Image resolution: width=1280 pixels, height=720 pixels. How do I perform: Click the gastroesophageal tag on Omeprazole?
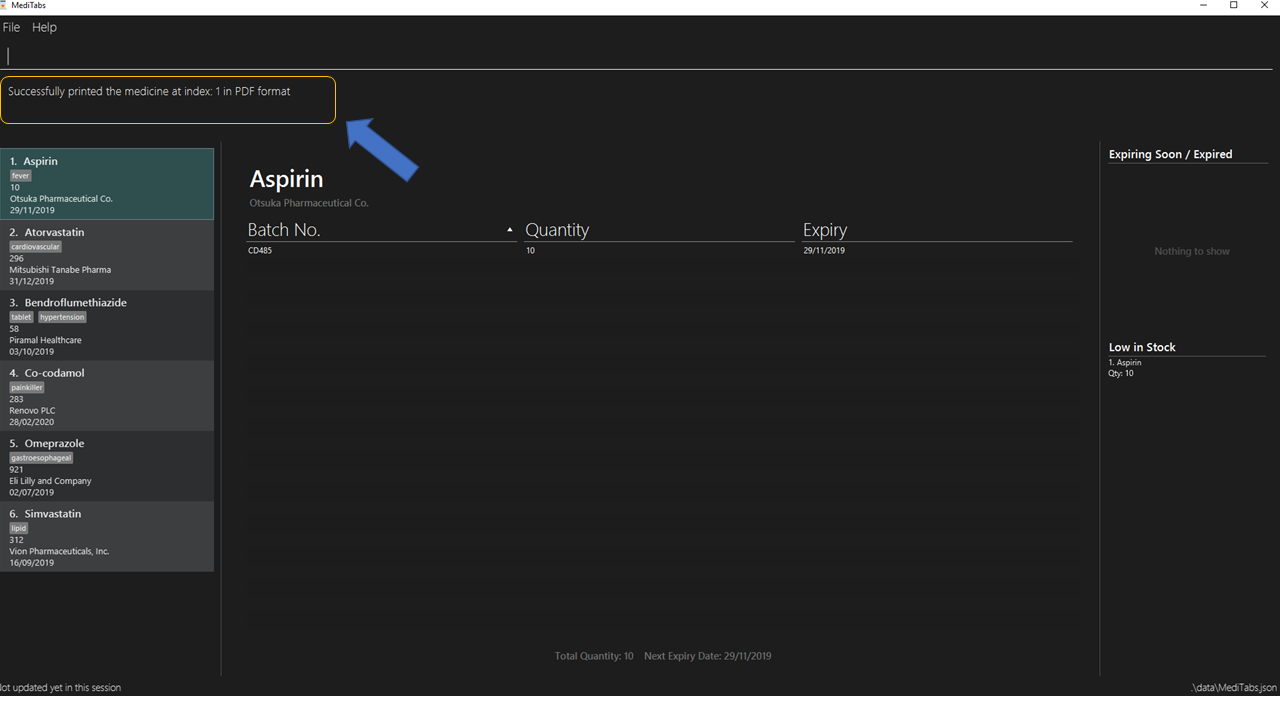coord(42,458)
